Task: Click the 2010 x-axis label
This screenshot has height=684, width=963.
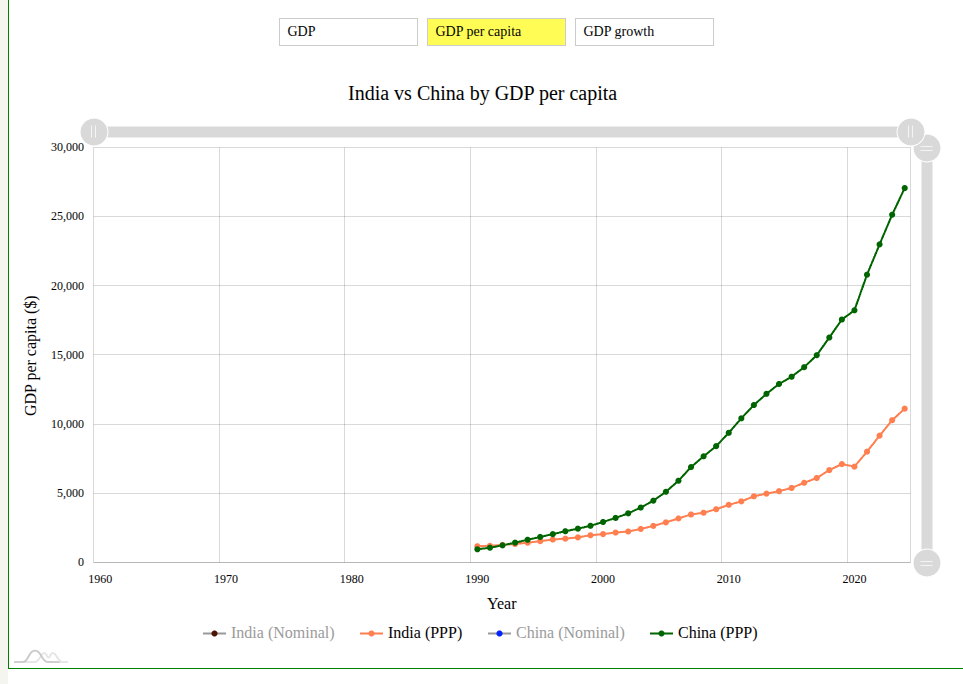Action: tap(729, 579)
